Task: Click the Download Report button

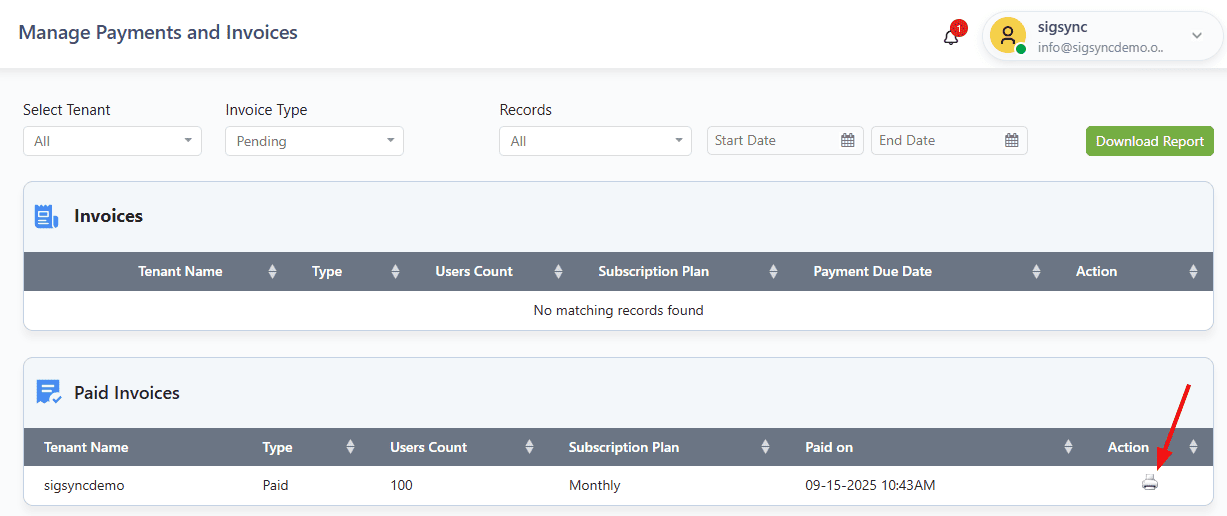Action: 1149,141
